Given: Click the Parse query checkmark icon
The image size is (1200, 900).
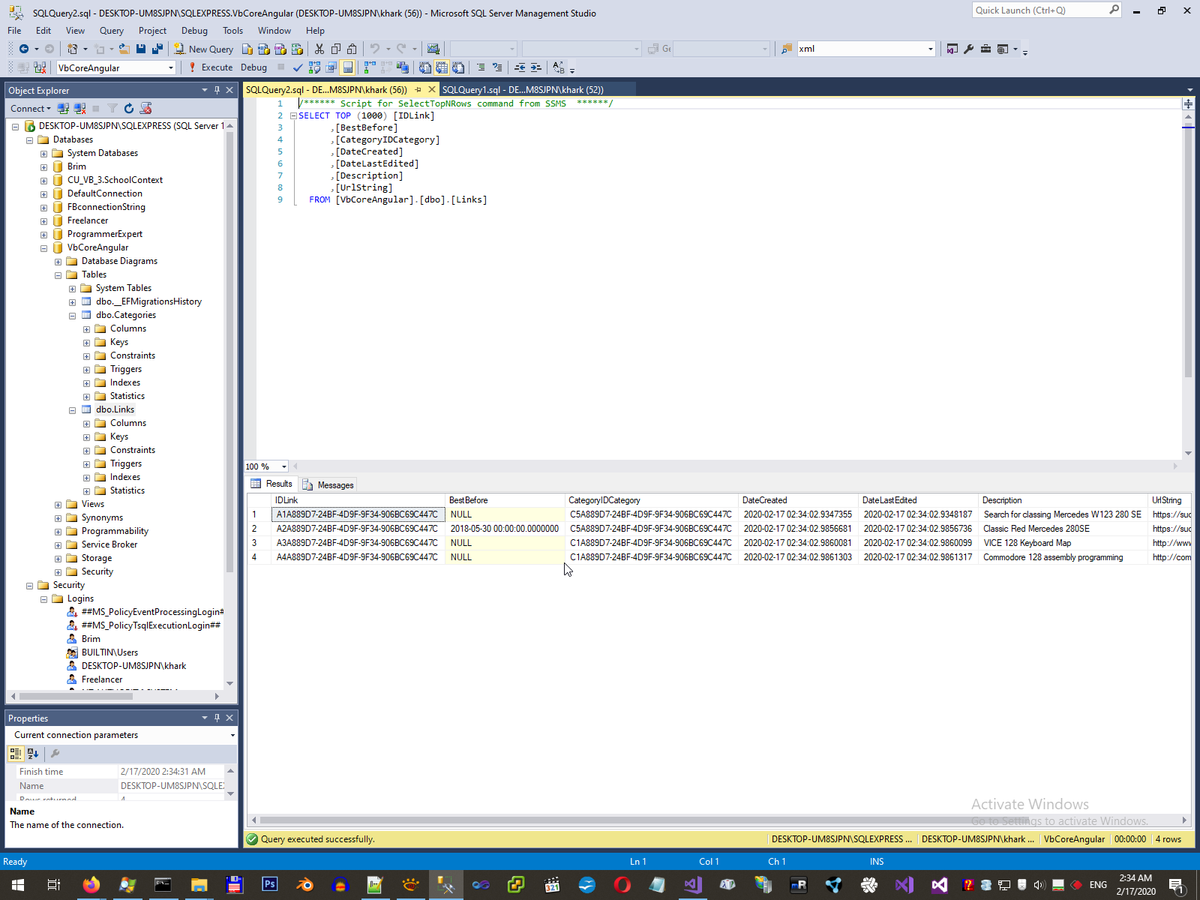Looking at the screenshot, I should [x=298, y=68].
